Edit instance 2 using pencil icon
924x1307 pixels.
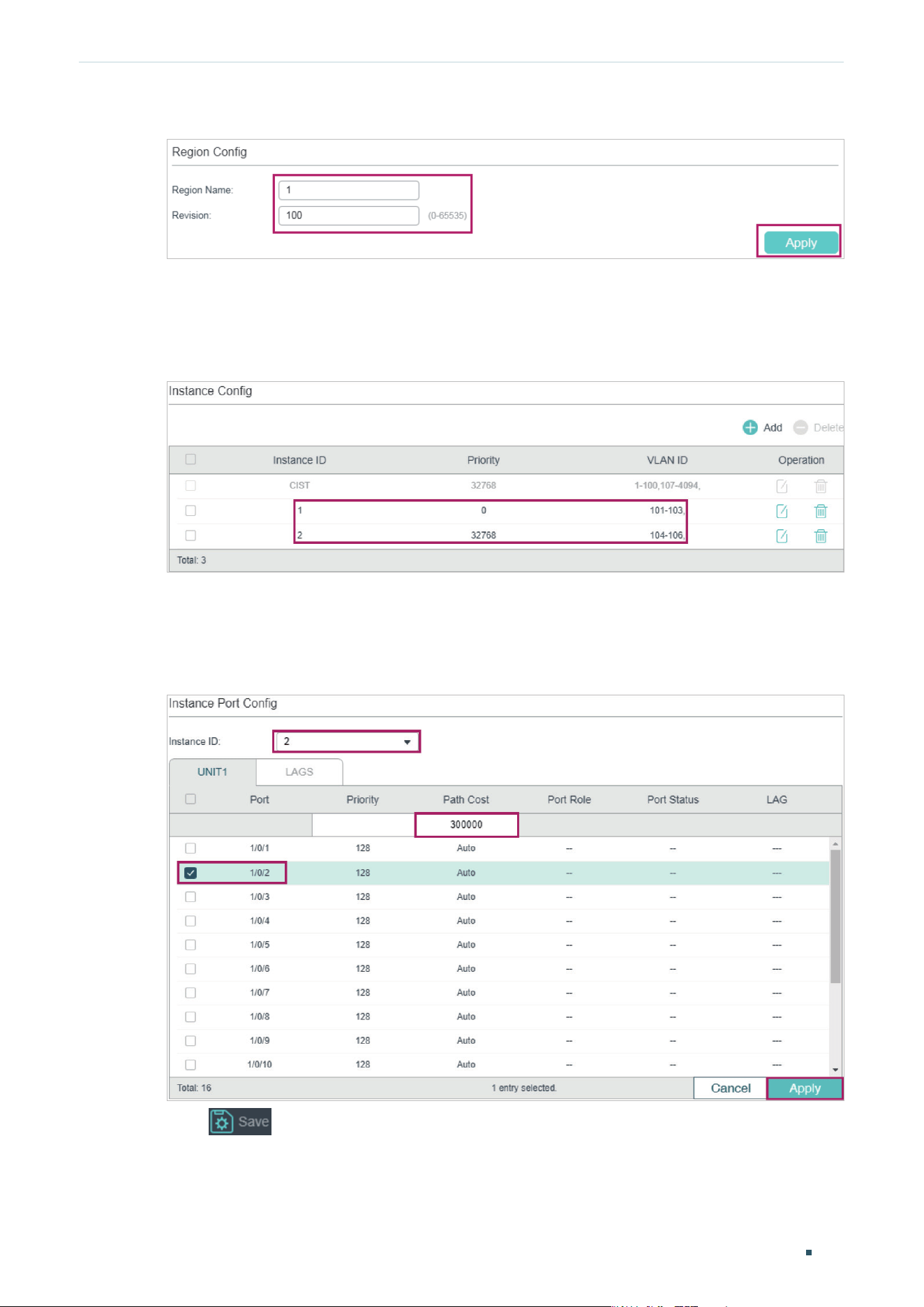point(782,536)
